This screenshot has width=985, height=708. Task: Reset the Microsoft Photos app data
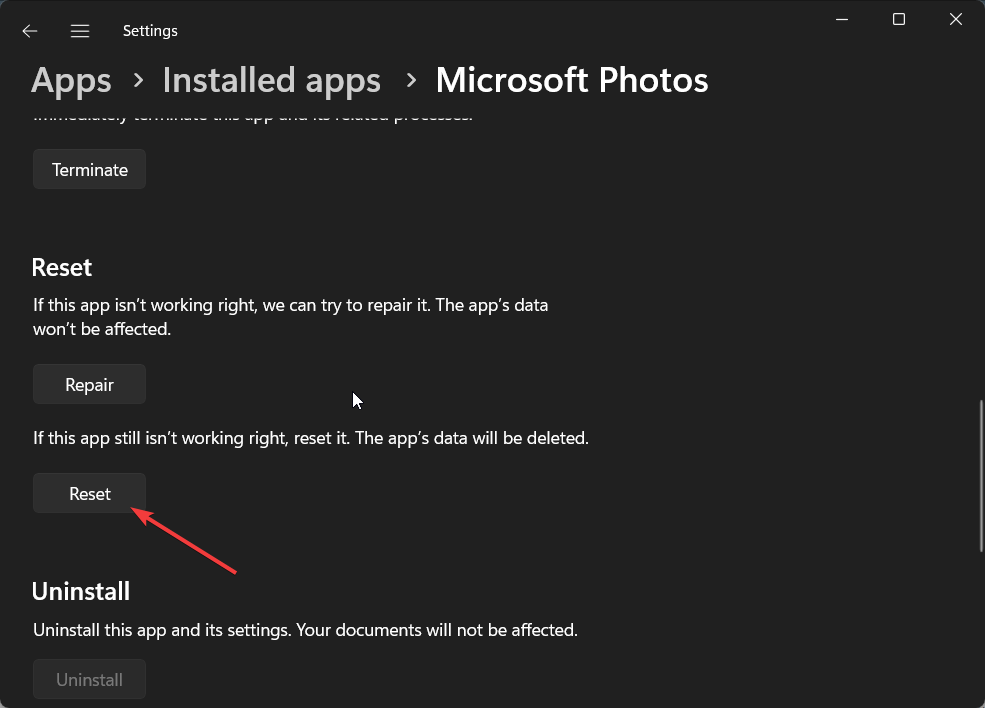pyautogui.click(x=89, y=494)
